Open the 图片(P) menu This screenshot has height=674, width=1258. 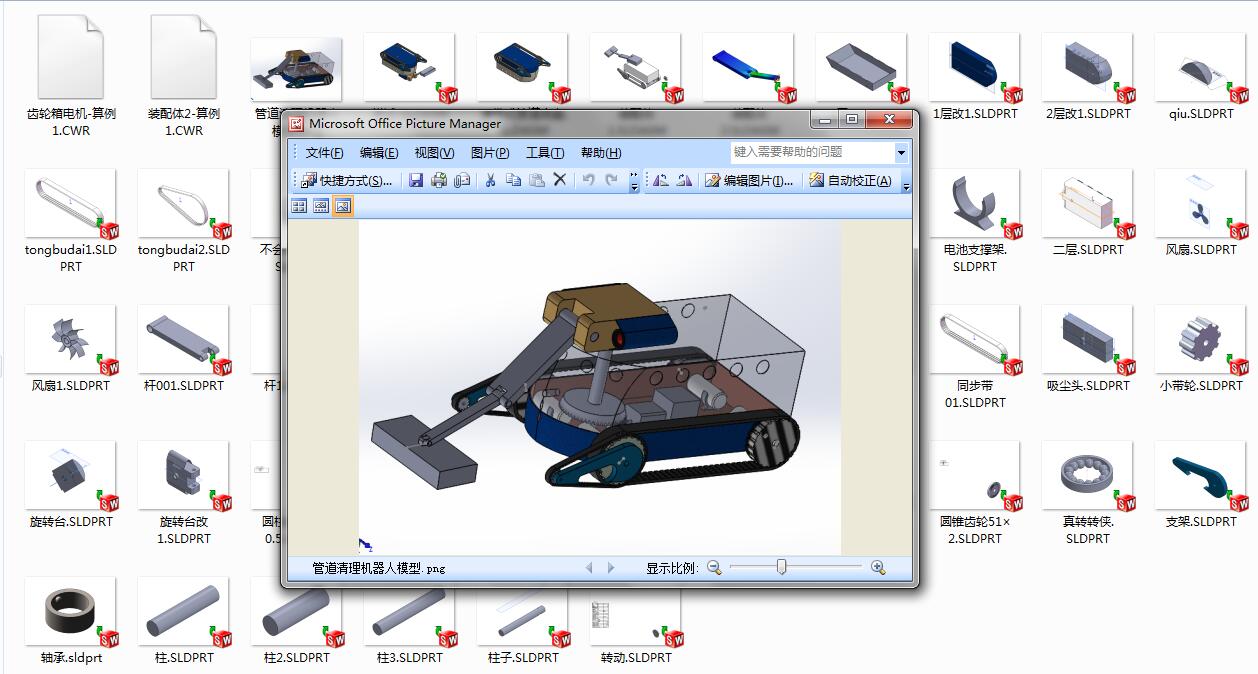click(489, 153)
